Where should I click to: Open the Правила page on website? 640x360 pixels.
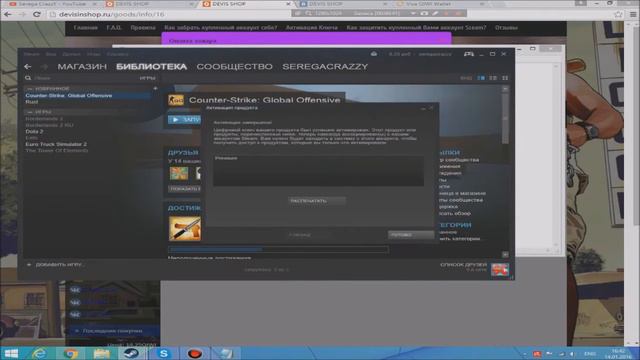[x=143, y=28]
